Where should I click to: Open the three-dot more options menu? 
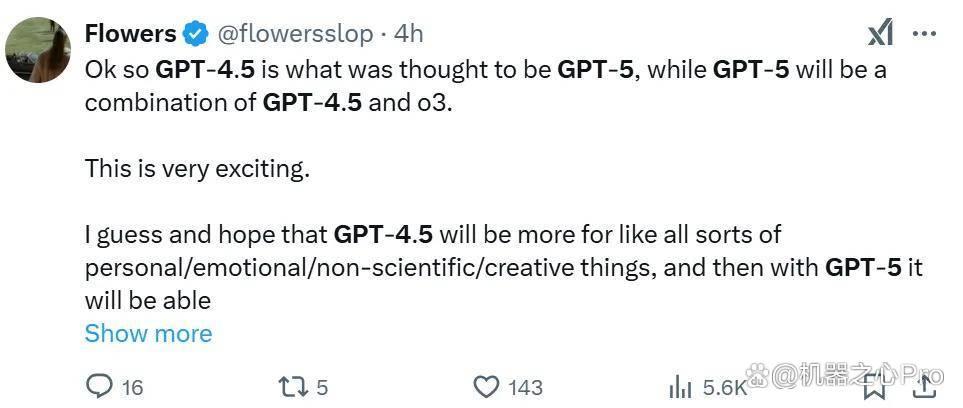pyautogui.click(x=924, y=34)
